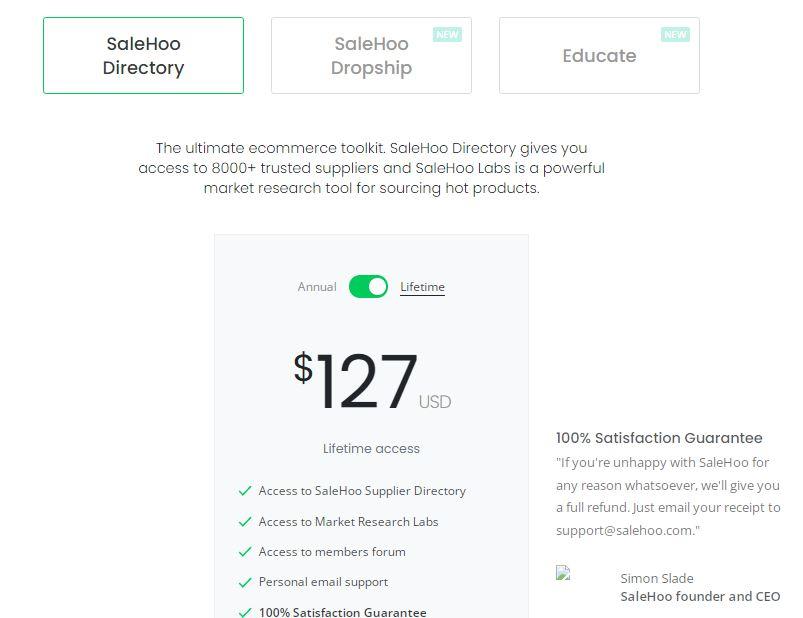This screenshot has width=803, height=618.
Task: Click checkmark beside Market Research Labs
Action: coord(245,521)
